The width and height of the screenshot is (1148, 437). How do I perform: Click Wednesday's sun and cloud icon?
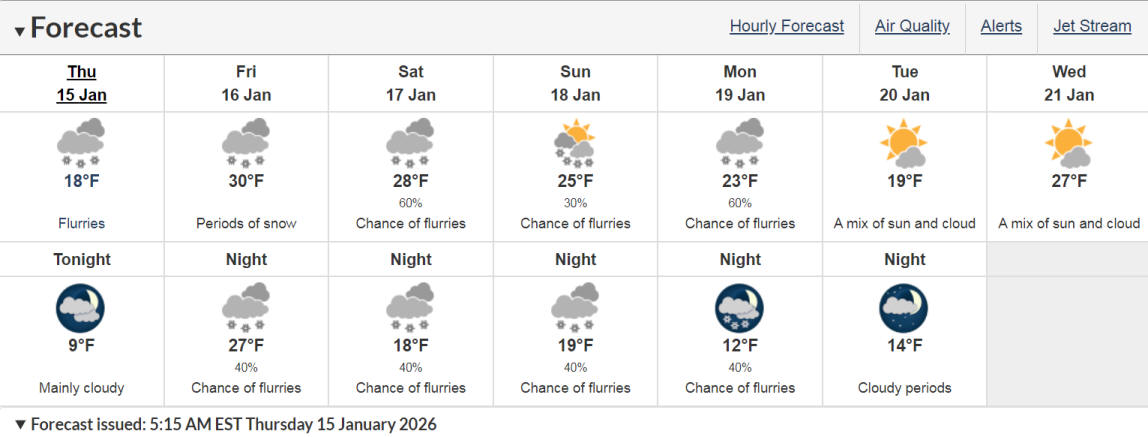1068,143
